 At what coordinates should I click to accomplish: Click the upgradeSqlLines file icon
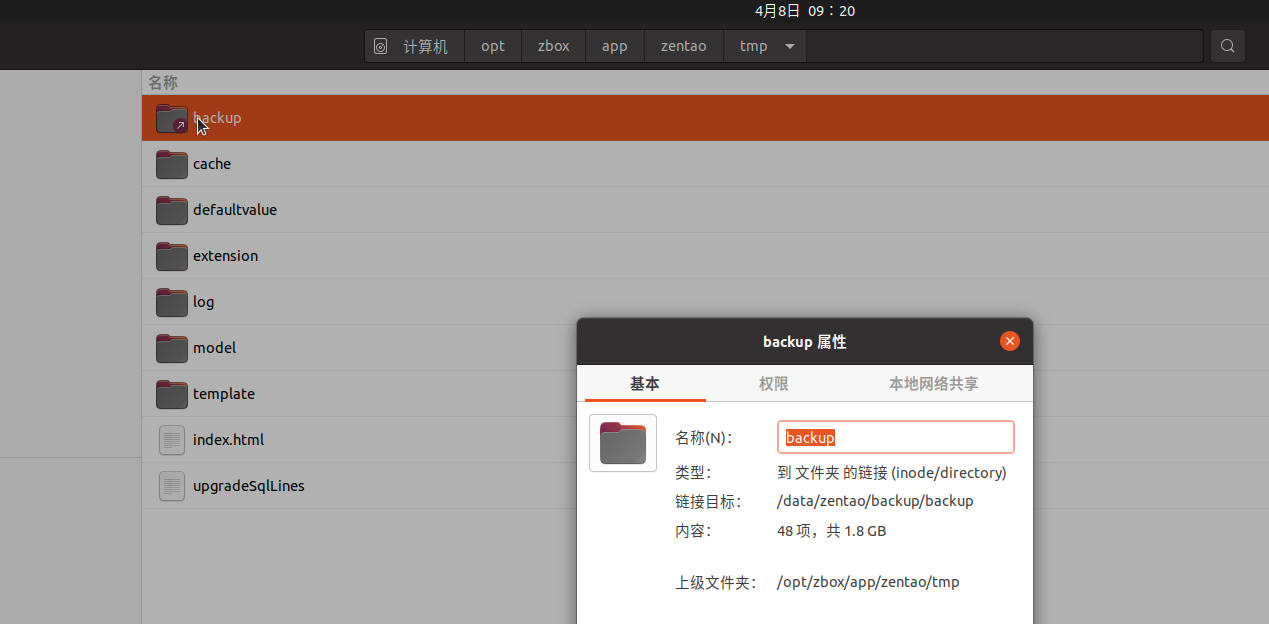172,486
